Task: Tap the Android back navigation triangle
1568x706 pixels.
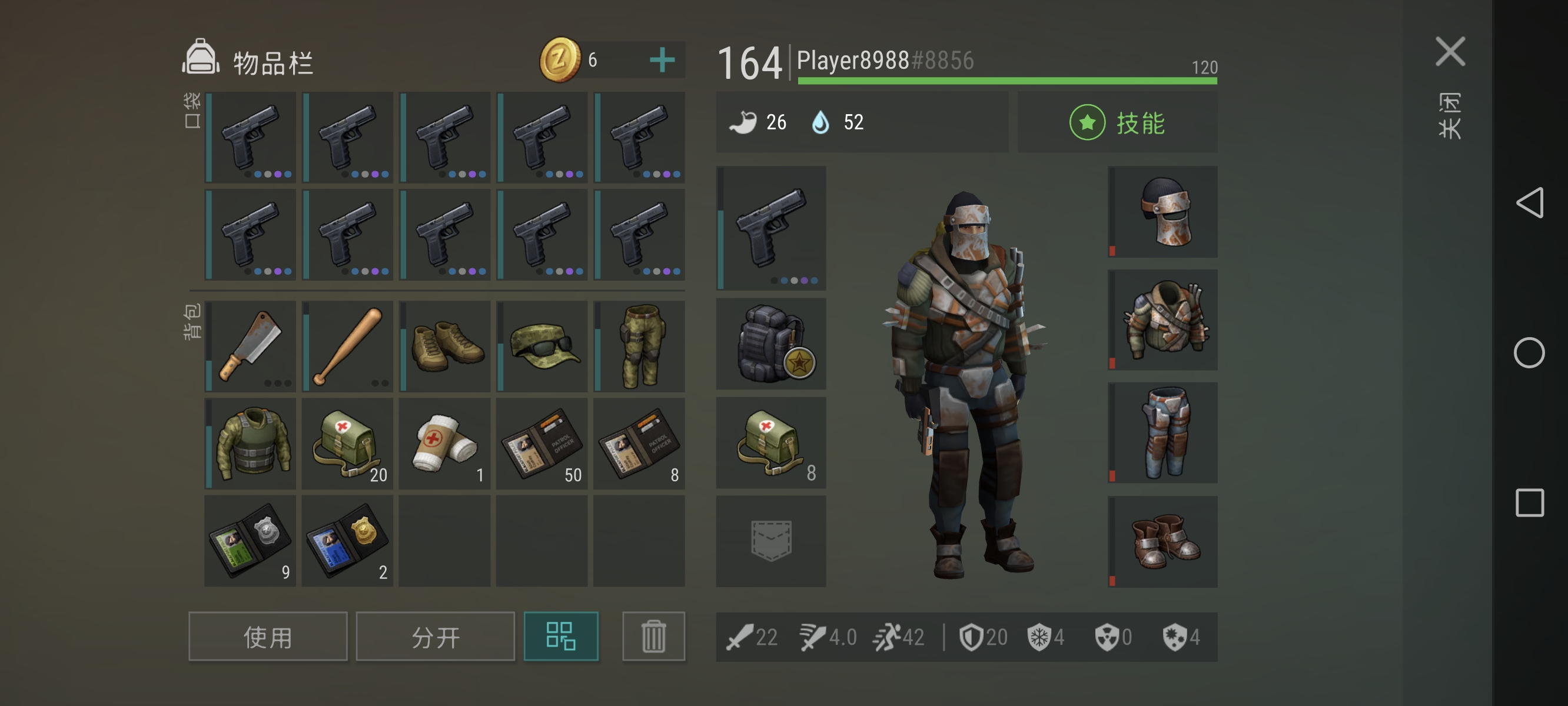Action: (1530, 202)
